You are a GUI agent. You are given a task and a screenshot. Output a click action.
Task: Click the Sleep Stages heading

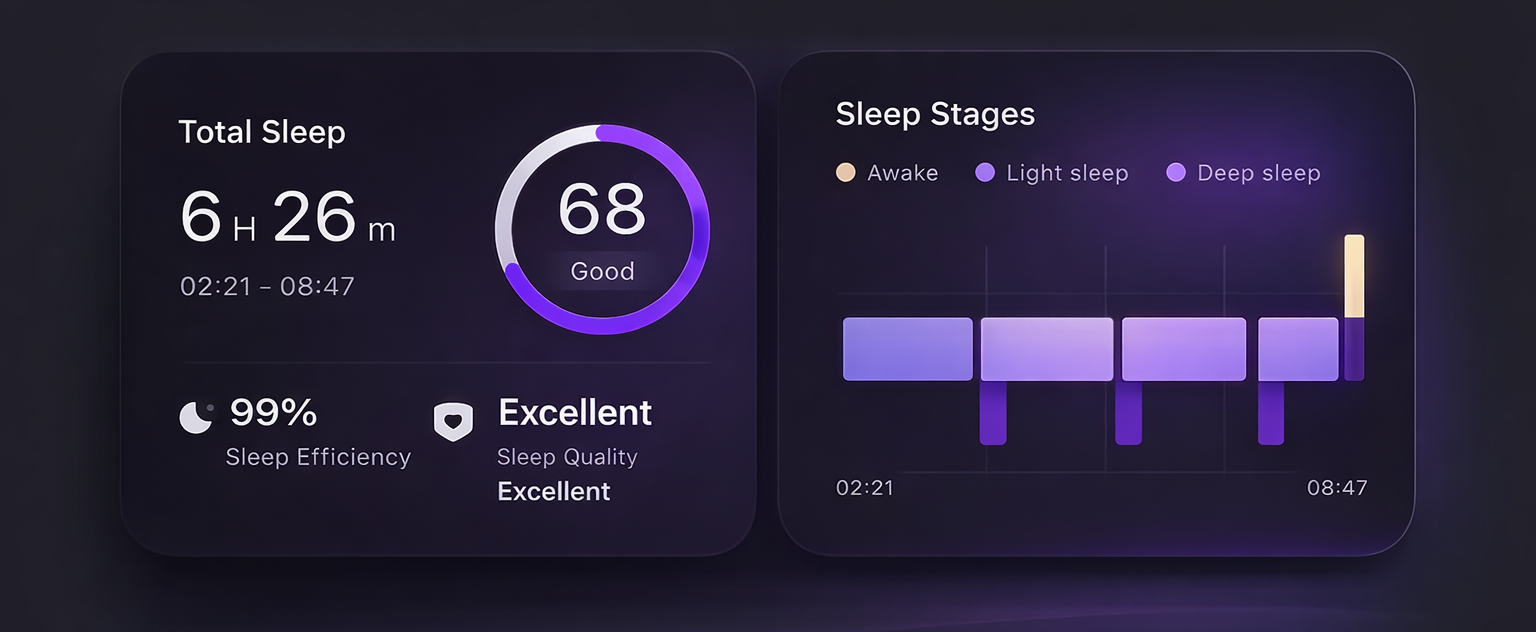tap(935, 114)
